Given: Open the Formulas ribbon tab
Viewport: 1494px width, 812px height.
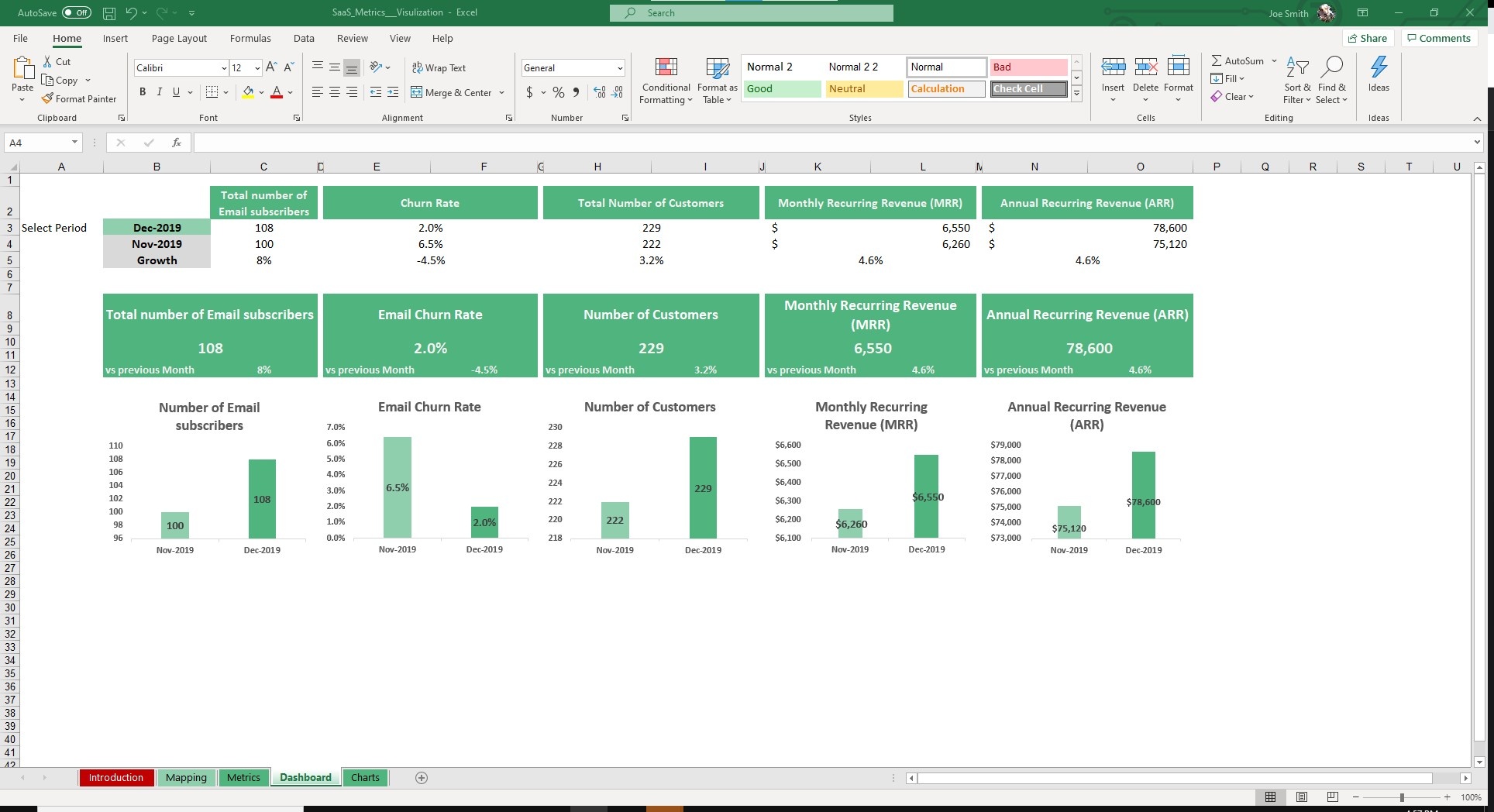Looking at the screenshot, I should 250,38.
